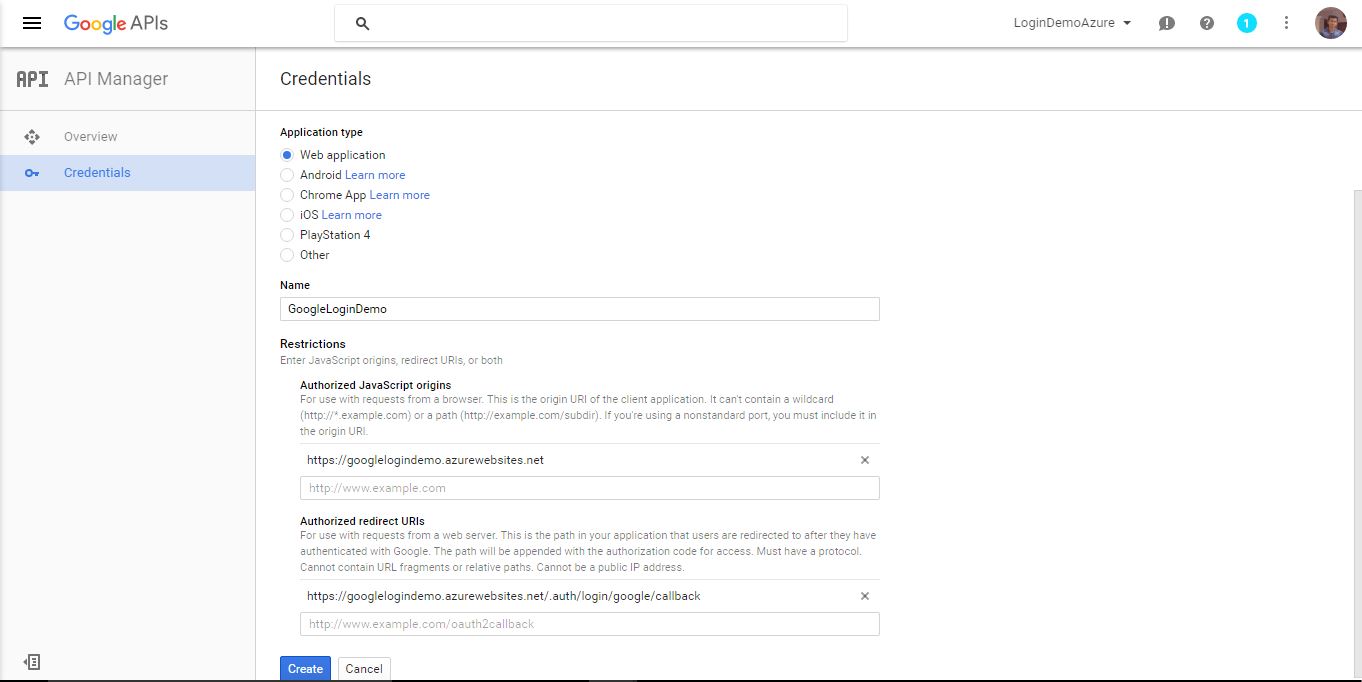Image resolution: width=1362 pixels, height=682 pixels.
Task: Open the hamburger navigation menu
Action: [x=32, y=23]
